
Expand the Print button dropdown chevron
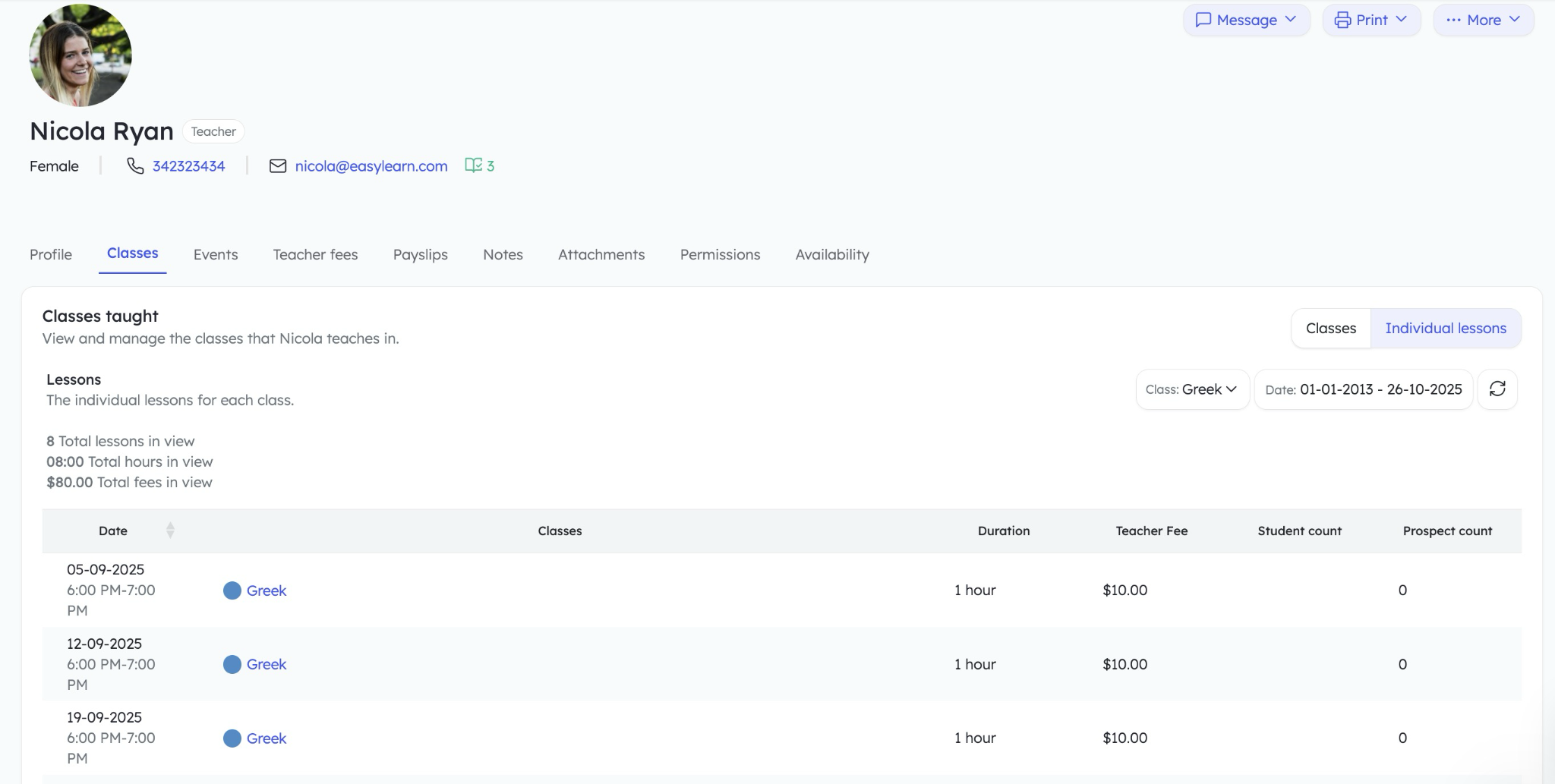1402,20
